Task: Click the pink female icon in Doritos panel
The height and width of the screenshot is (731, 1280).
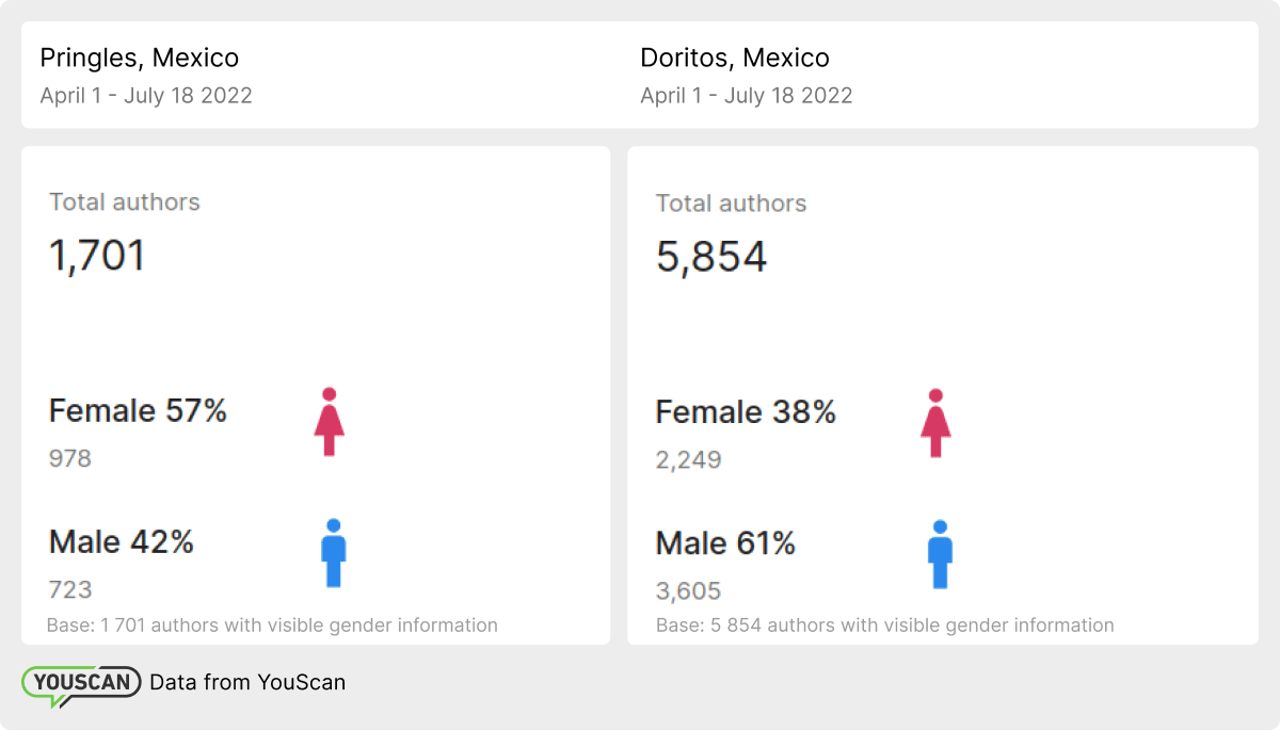Action: pyautogui.click(x=936, y=423)
